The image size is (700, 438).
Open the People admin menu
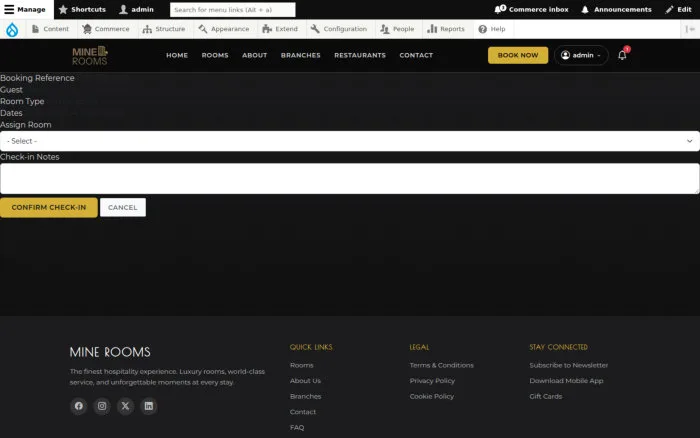(x=397, y=29)
